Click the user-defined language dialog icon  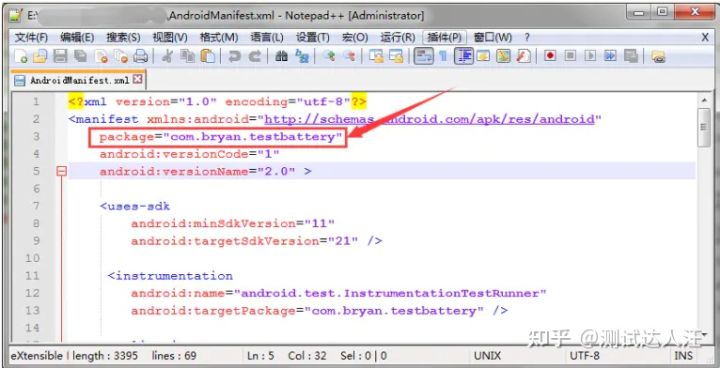click(x=483, y=56)
